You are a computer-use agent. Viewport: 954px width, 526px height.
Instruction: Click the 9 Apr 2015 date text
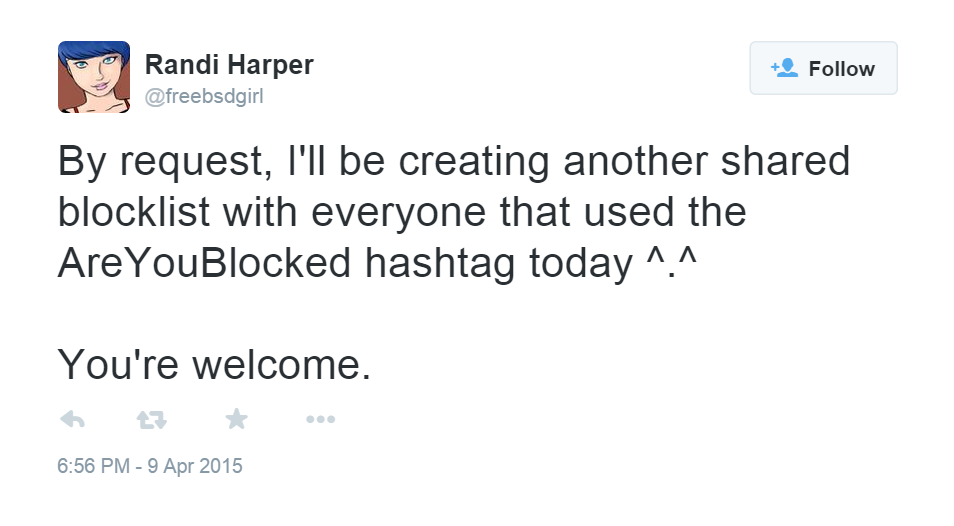[x=195, y=466]
